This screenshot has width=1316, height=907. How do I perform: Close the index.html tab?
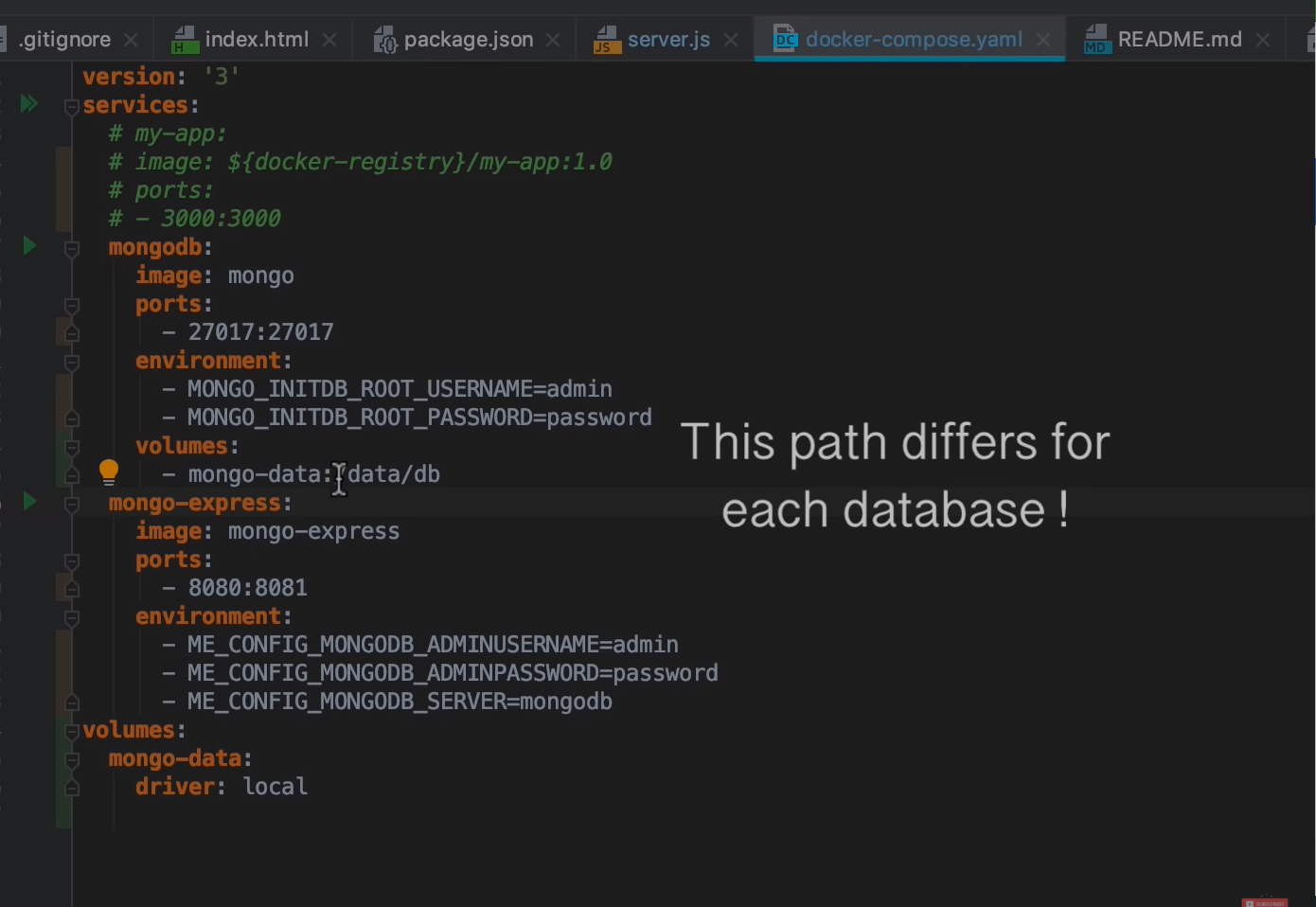pos(329,40)
